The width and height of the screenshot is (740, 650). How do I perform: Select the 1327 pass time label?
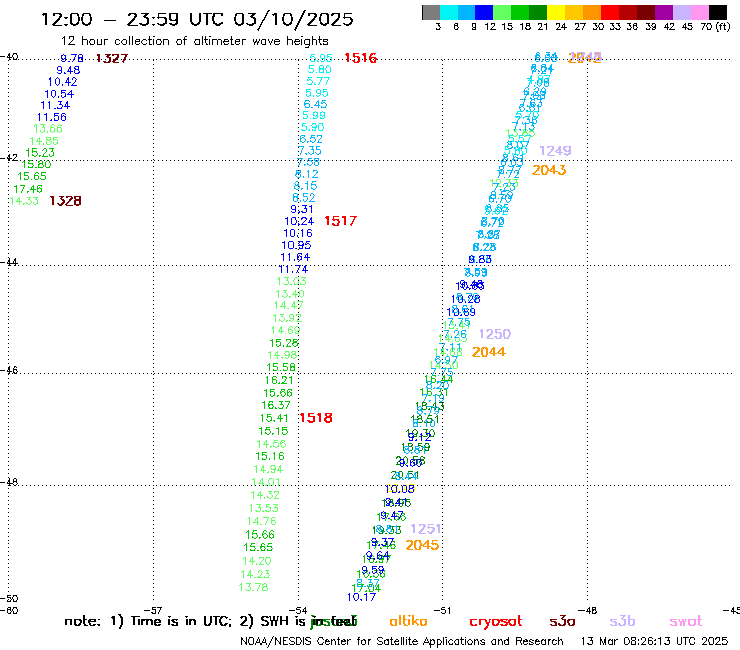(x=112, y=58)
